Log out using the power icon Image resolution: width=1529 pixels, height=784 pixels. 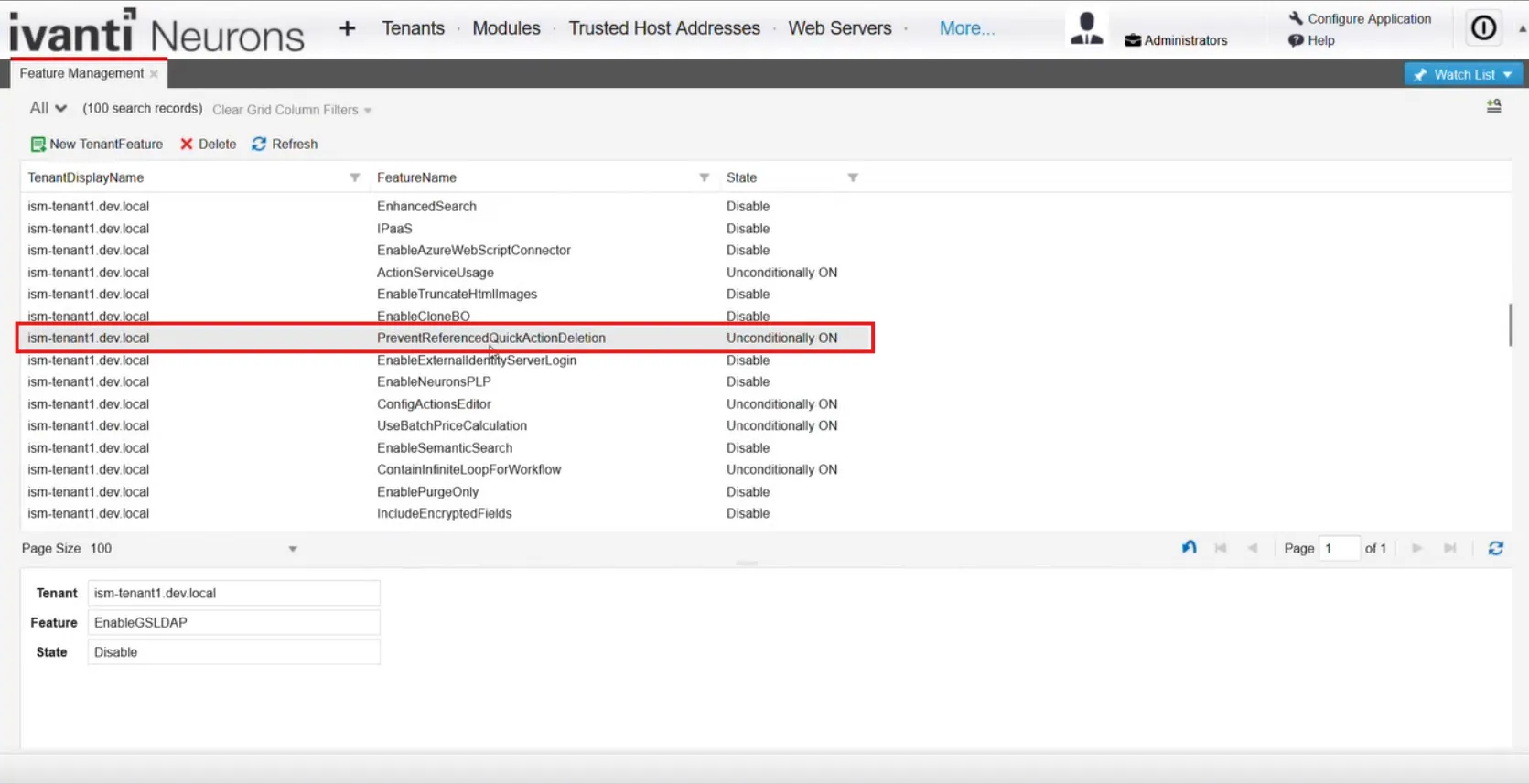click(1483, 28)
